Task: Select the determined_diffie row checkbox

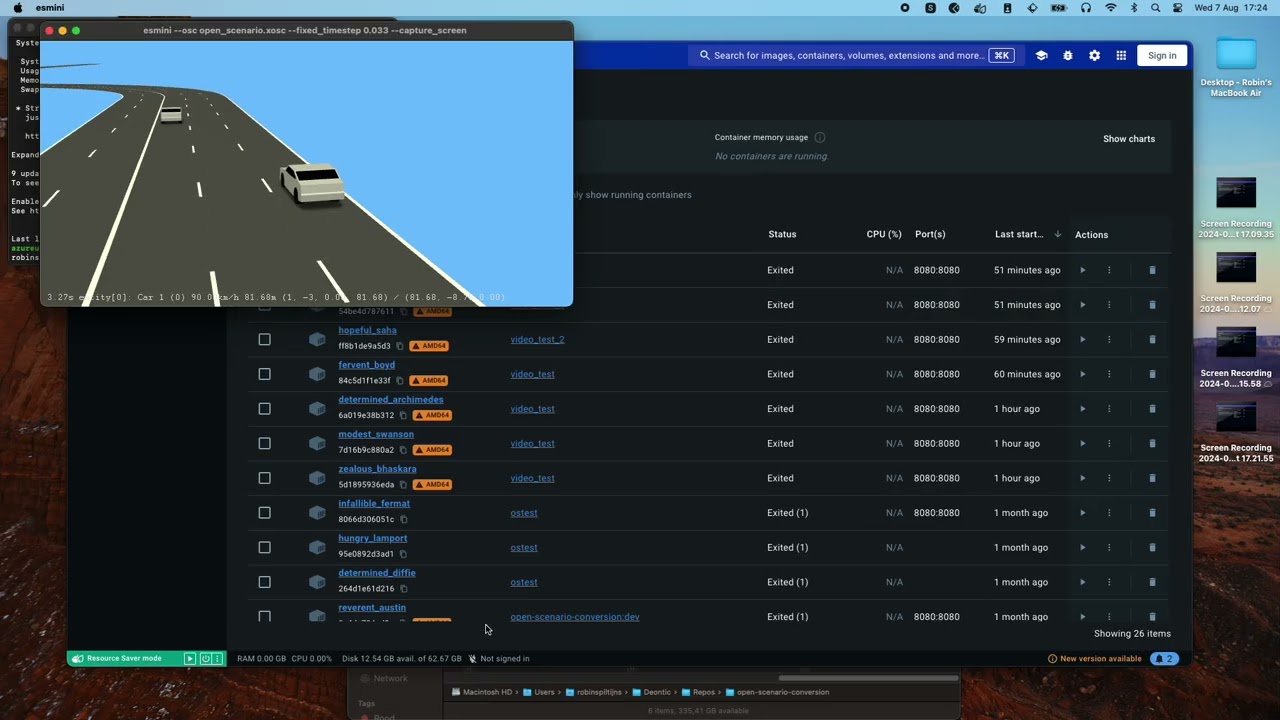Action: point(264,582)
